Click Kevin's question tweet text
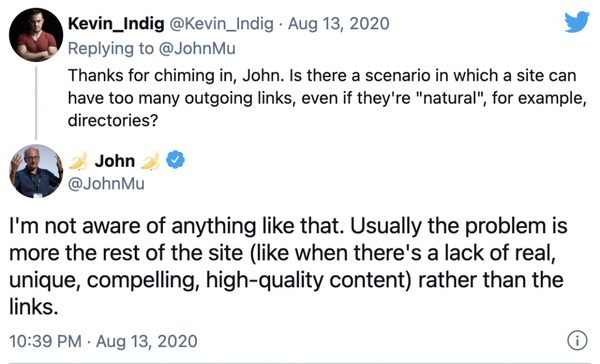Viewport: 600px width, 364px height. click(x=327, y=98)
